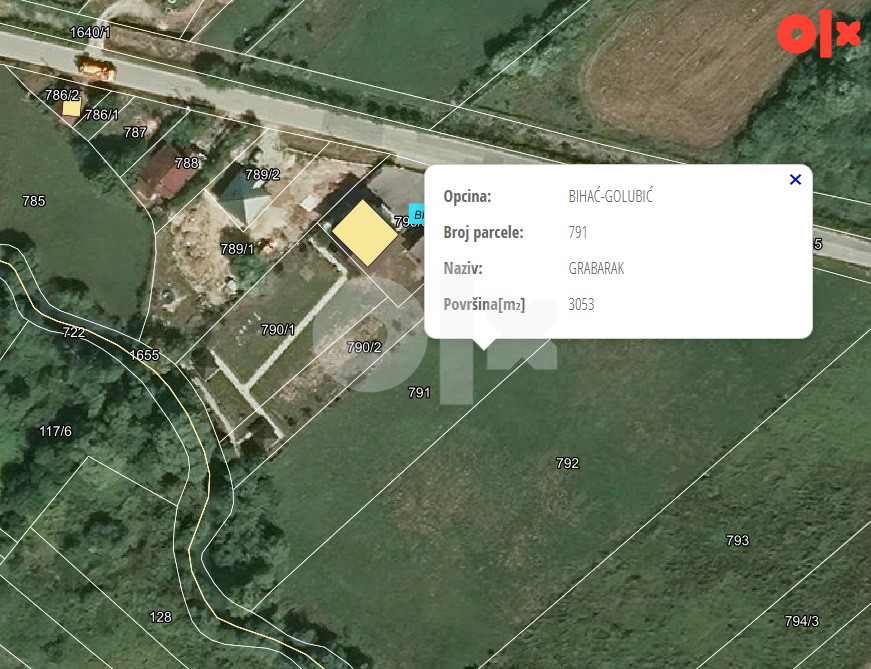Click the Naziv label in popup

[x=463, y=268]
